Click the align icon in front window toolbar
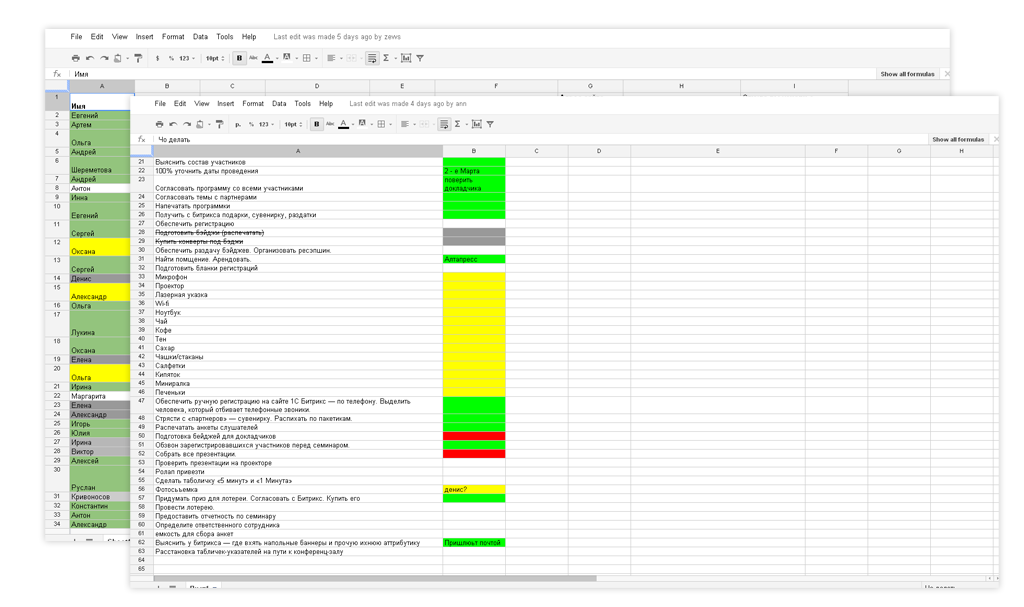This screenshot has height=607, width=1024. click(405, 124)
